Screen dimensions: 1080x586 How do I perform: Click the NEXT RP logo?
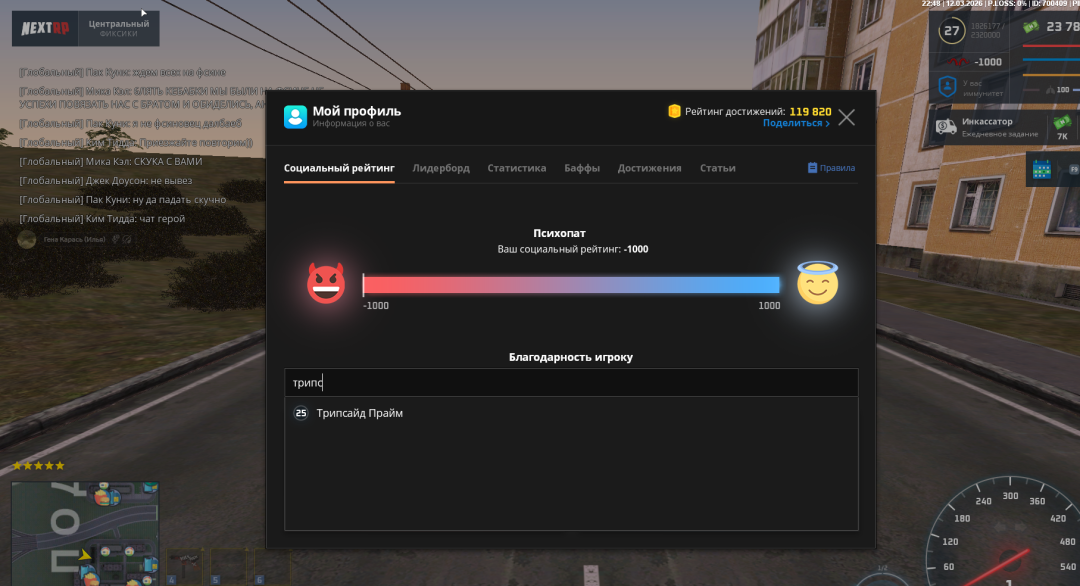tap(46, 27)
